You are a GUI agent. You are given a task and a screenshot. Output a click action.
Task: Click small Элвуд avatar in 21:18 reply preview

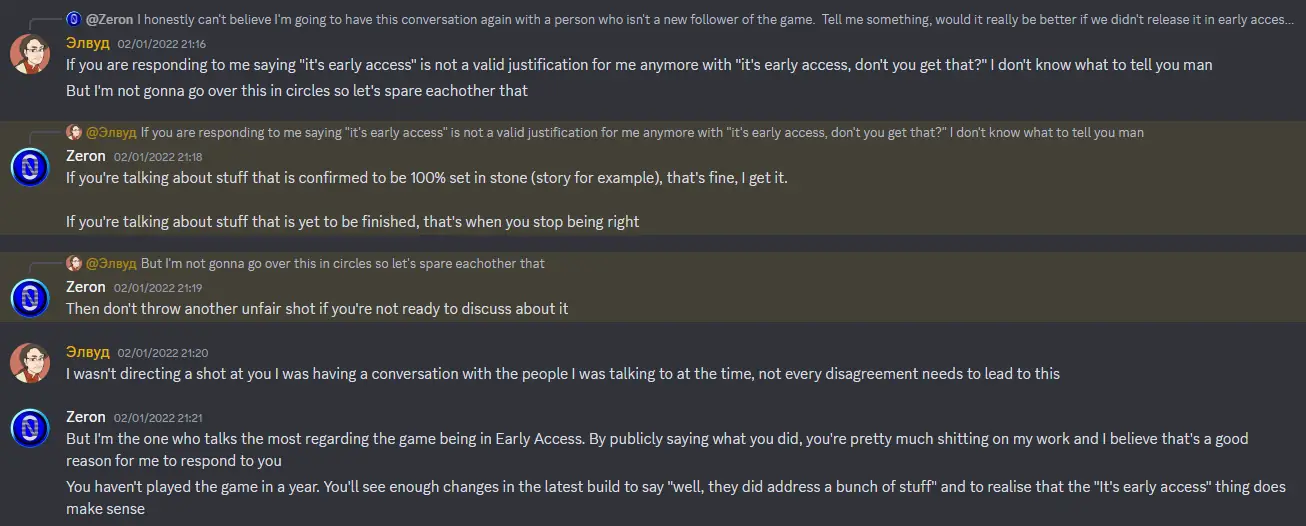coord(74,132)
